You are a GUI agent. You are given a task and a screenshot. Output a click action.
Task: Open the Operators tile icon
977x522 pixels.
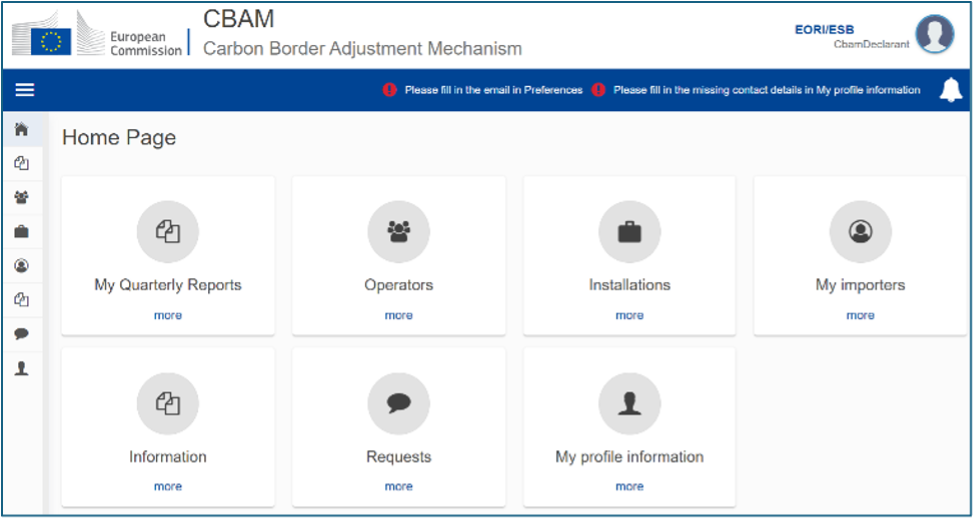[398, 232]
